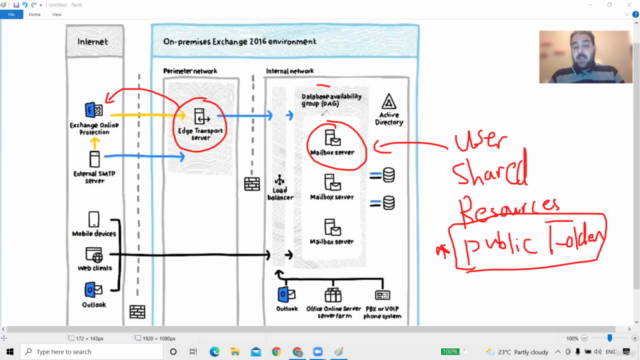This screenshot has height=360, width=640.
Task: Launch Microsoft Edge from the taskbar
Action: 214,351
